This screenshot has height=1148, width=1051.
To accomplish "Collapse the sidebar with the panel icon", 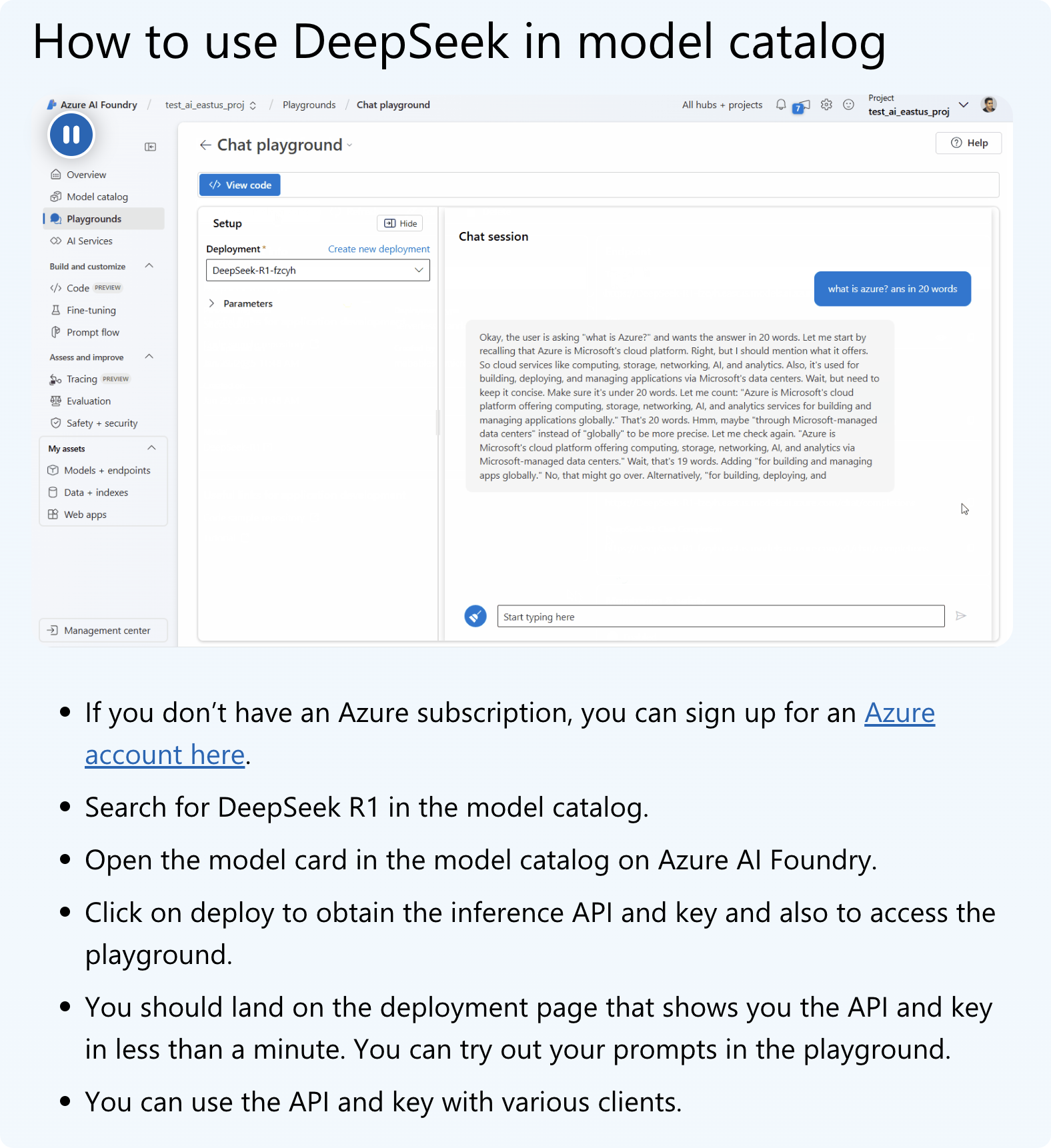I will (x=151, y=147).
